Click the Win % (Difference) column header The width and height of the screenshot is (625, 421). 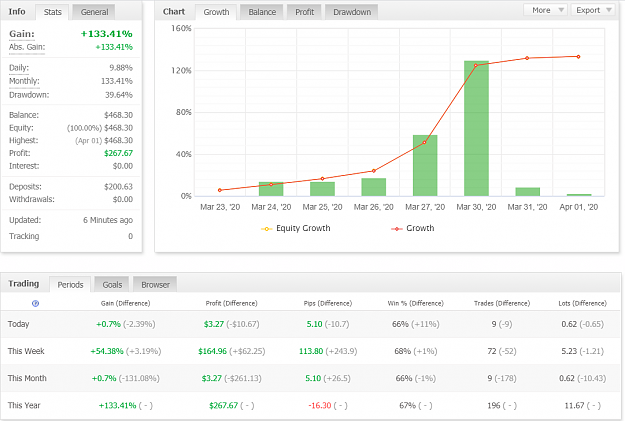point(415,303)
